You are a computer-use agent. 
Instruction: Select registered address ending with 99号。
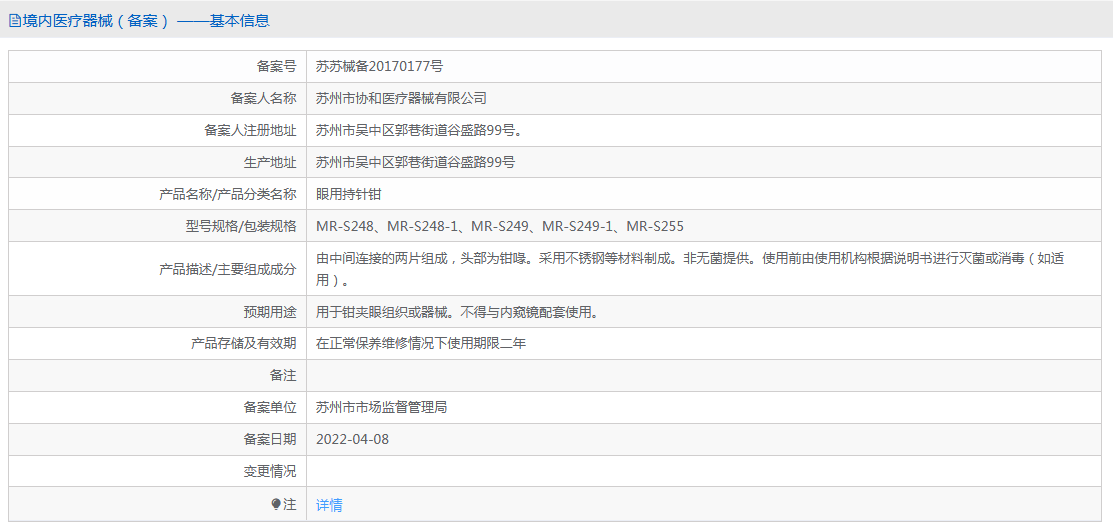[420, 131]
